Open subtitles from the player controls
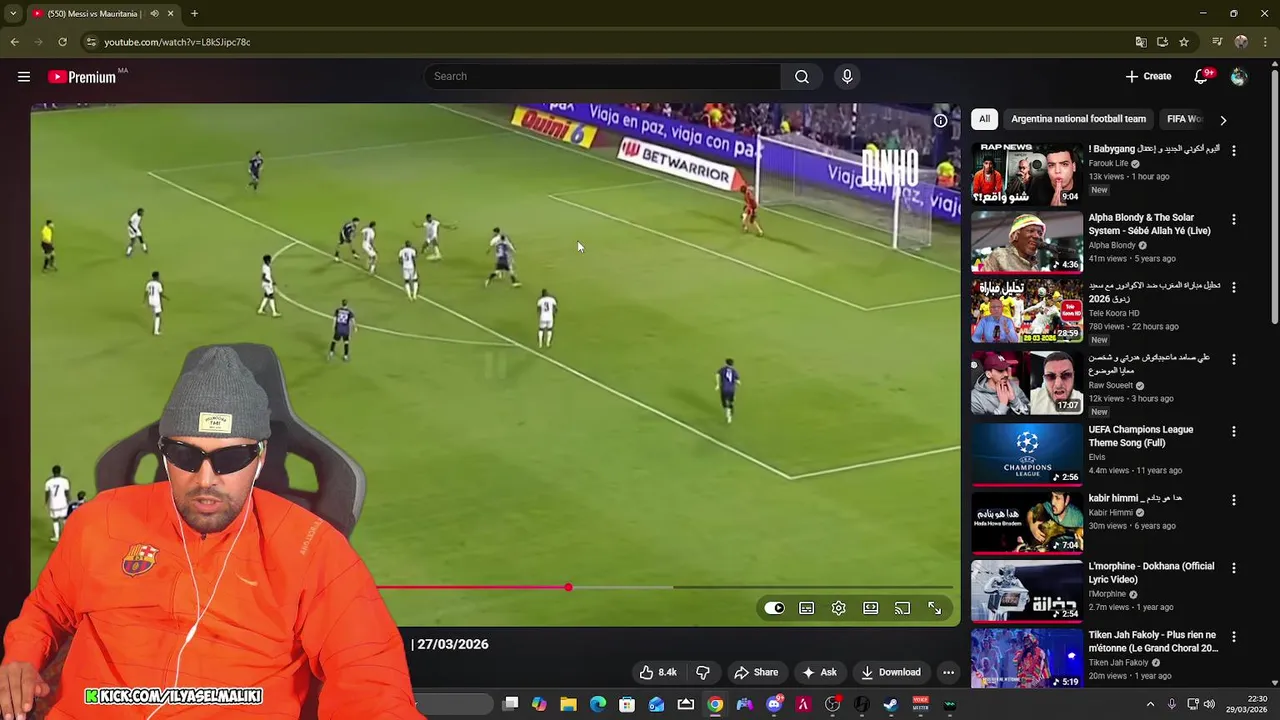Image resolution: width=1280 pixels, height=720 pixels. pyautogui.click(x=807, y=608)
